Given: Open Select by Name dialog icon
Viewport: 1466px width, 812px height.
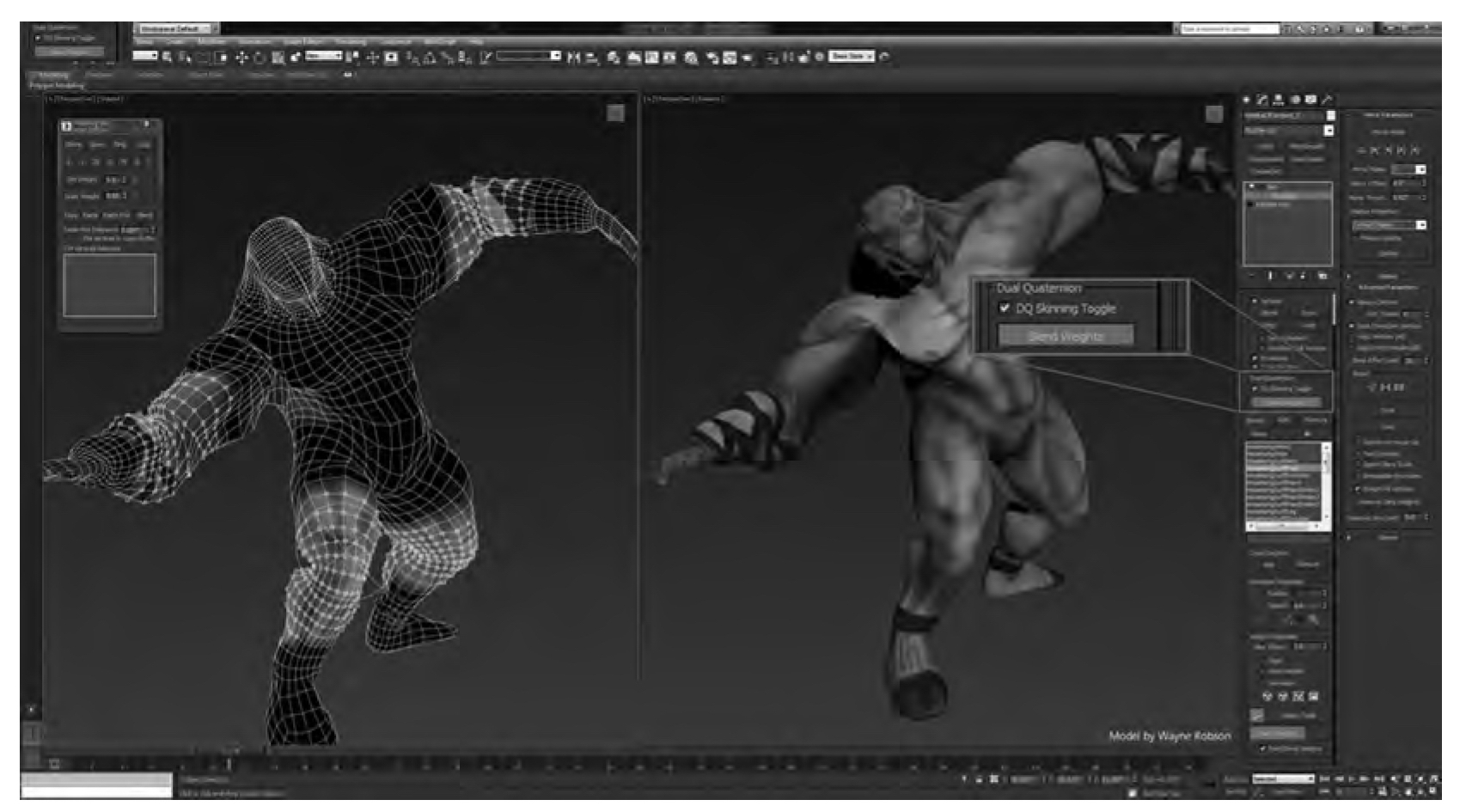Looking at the screenshot, I should 185,58.
